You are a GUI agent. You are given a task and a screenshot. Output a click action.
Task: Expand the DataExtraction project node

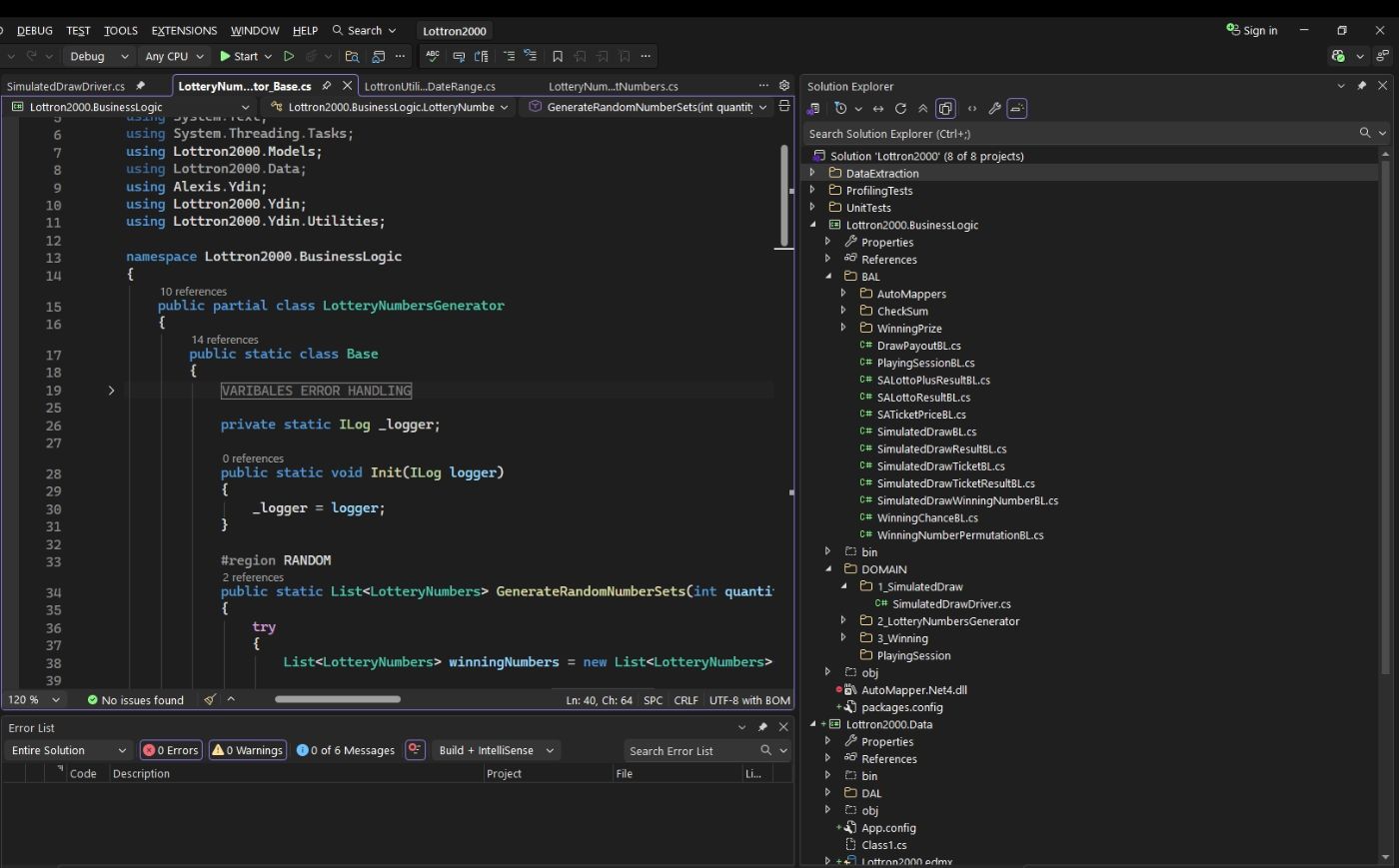pyautogui.click(x=811, y=173)
